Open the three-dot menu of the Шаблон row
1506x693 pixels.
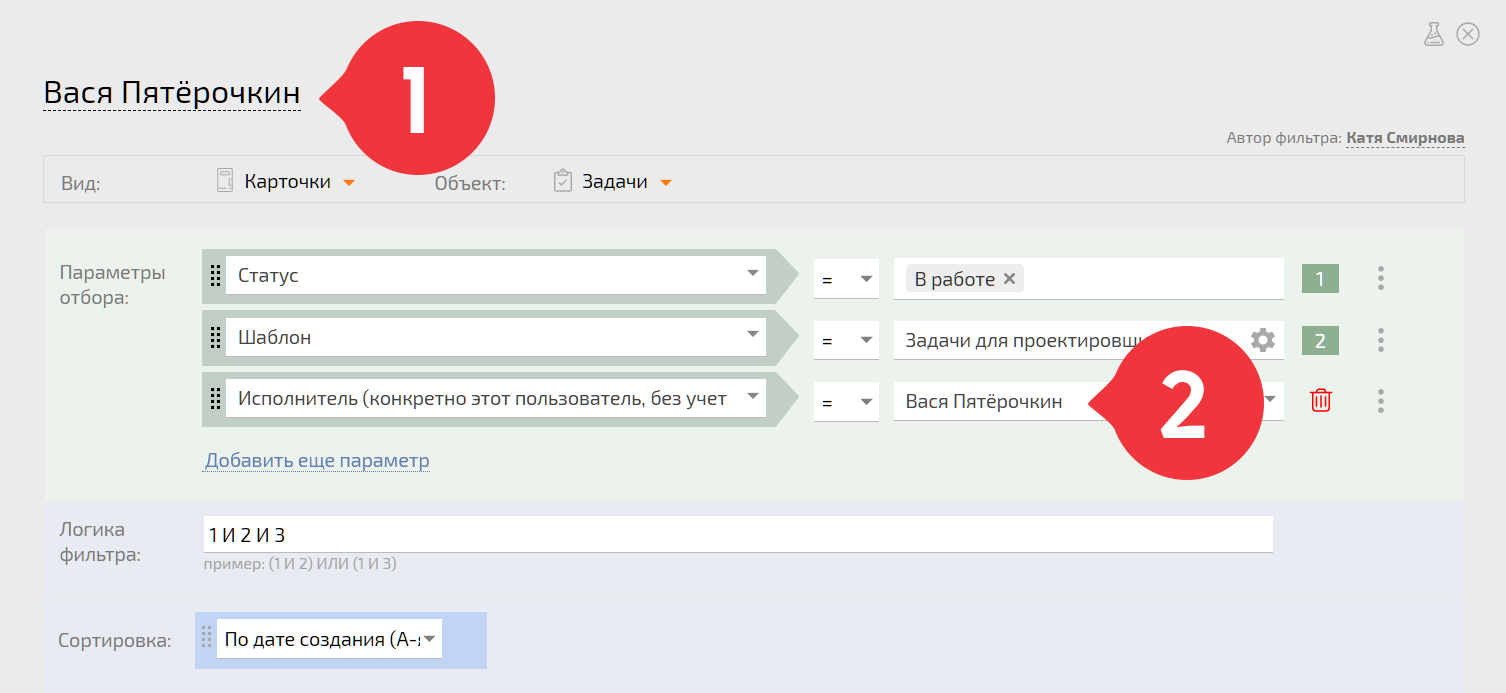point(1381,340)
